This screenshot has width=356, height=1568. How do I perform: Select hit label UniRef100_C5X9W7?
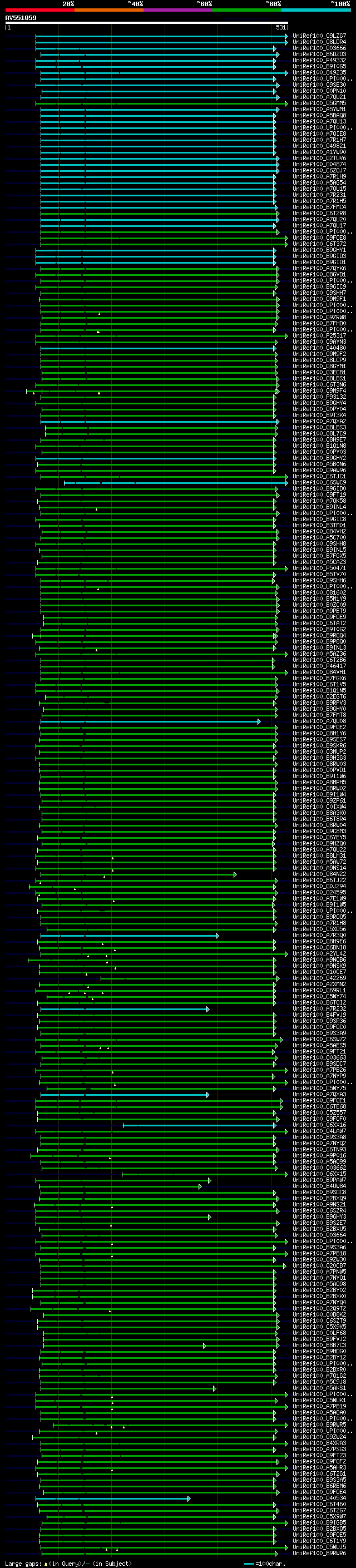point(319,1517)
